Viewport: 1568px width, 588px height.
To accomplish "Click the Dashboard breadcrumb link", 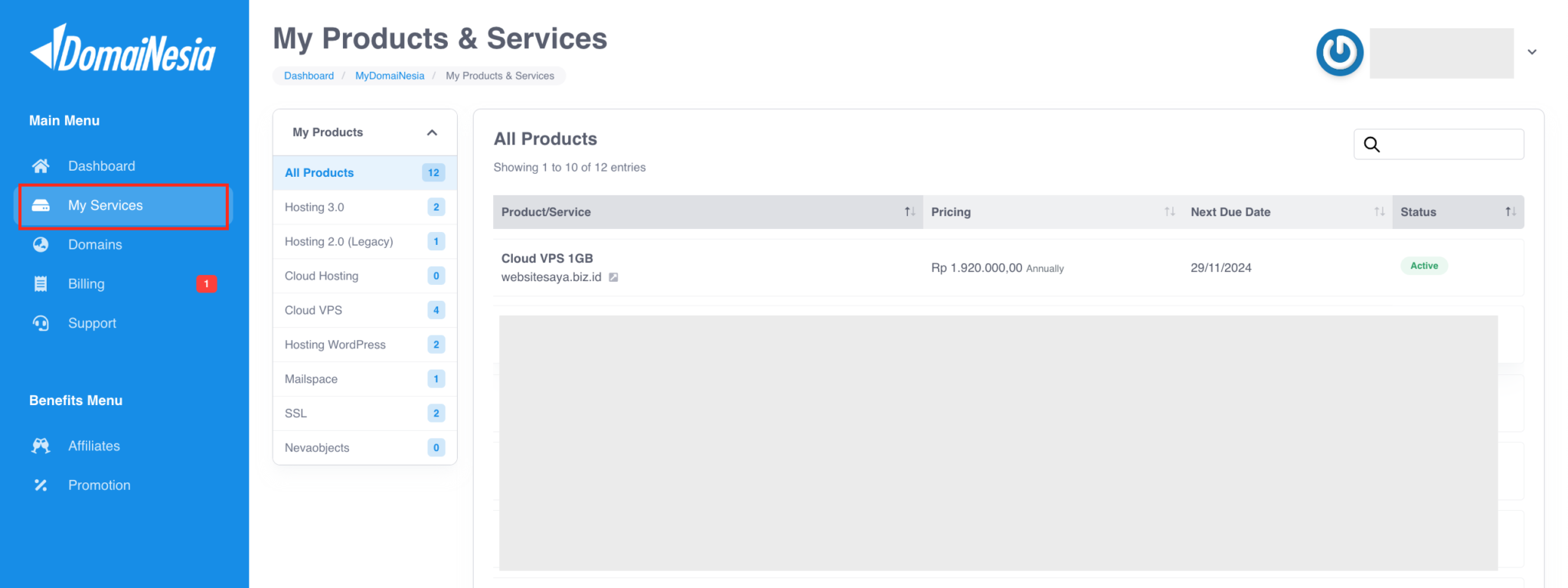I will (309, 76).
